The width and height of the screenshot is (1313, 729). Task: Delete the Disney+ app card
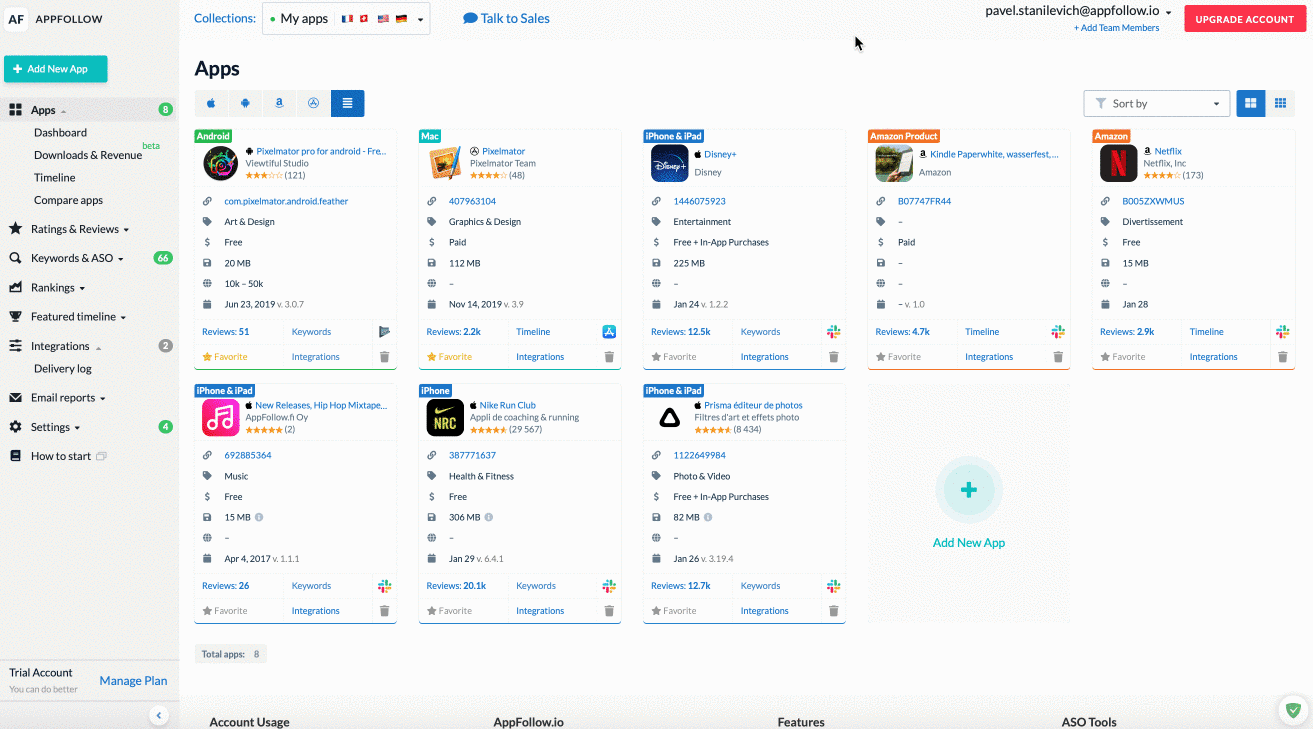[834, 357]
